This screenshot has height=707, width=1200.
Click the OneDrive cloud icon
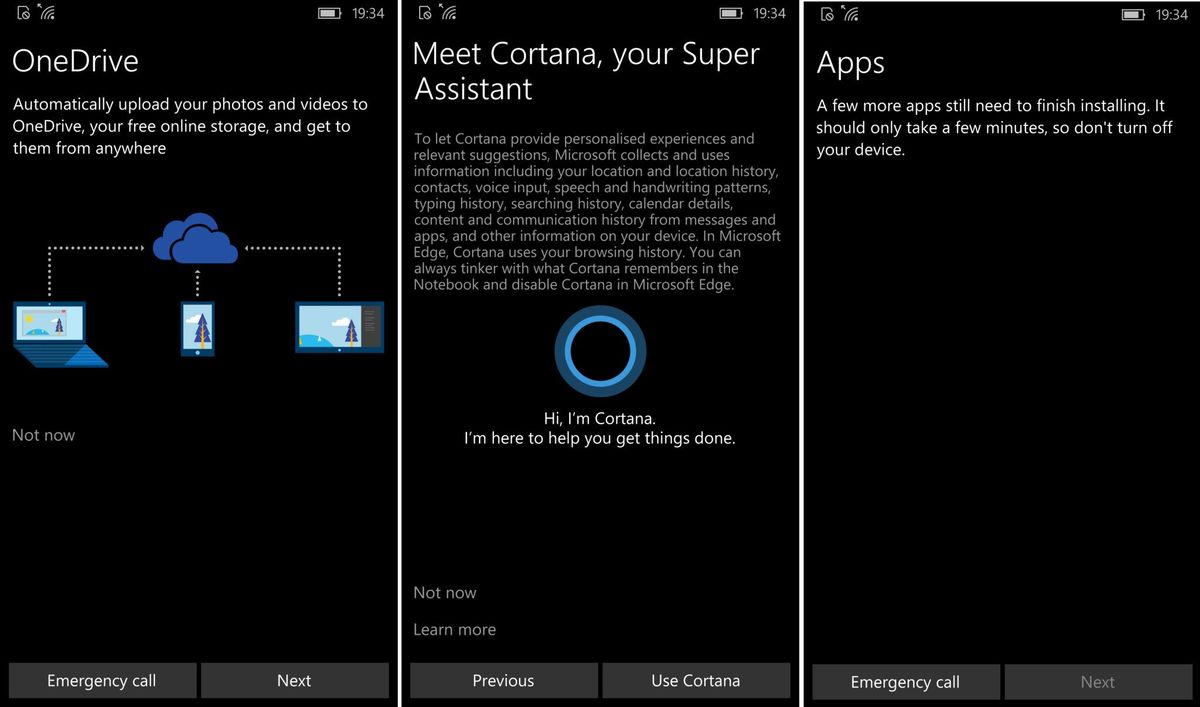click(x=196, y=238)
